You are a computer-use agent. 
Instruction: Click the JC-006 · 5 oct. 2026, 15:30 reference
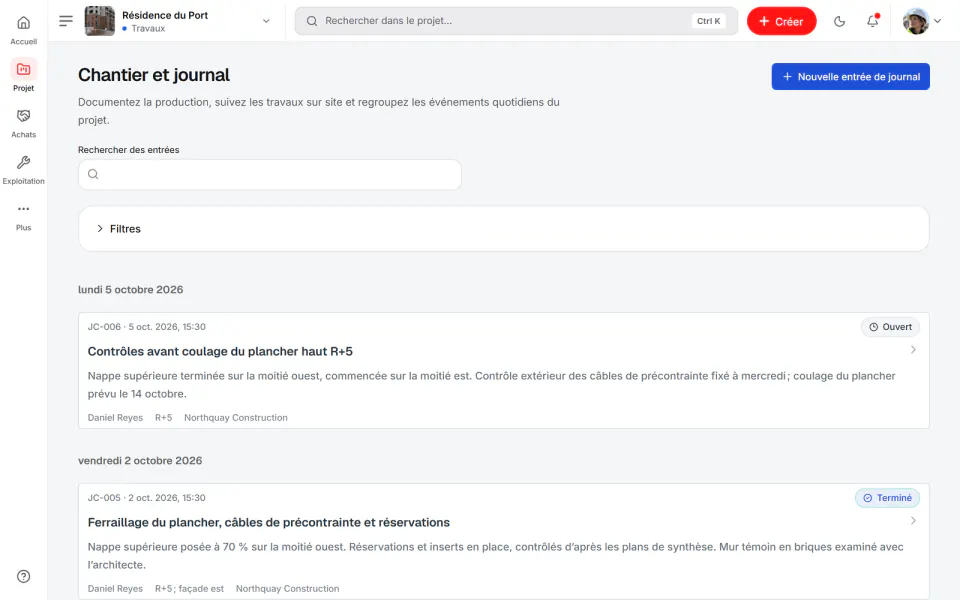tap(146, 327)
